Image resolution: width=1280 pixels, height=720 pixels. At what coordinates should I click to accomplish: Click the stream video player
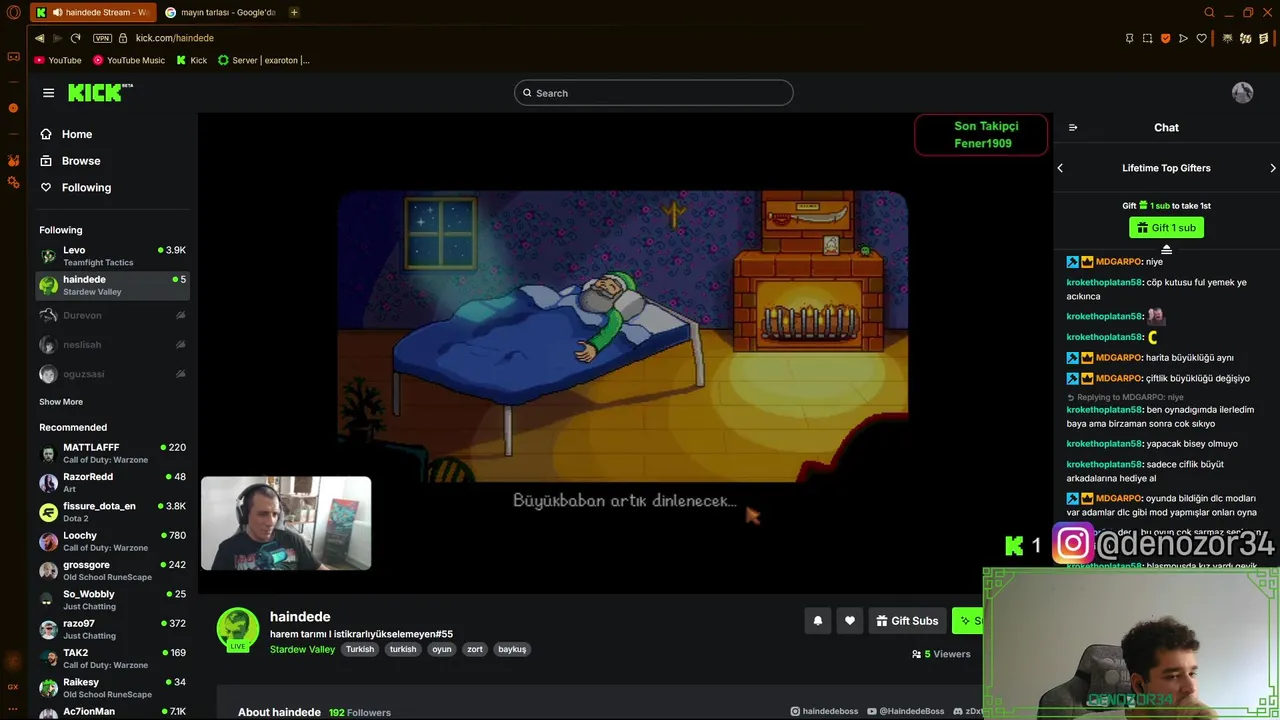coord(625,352)
